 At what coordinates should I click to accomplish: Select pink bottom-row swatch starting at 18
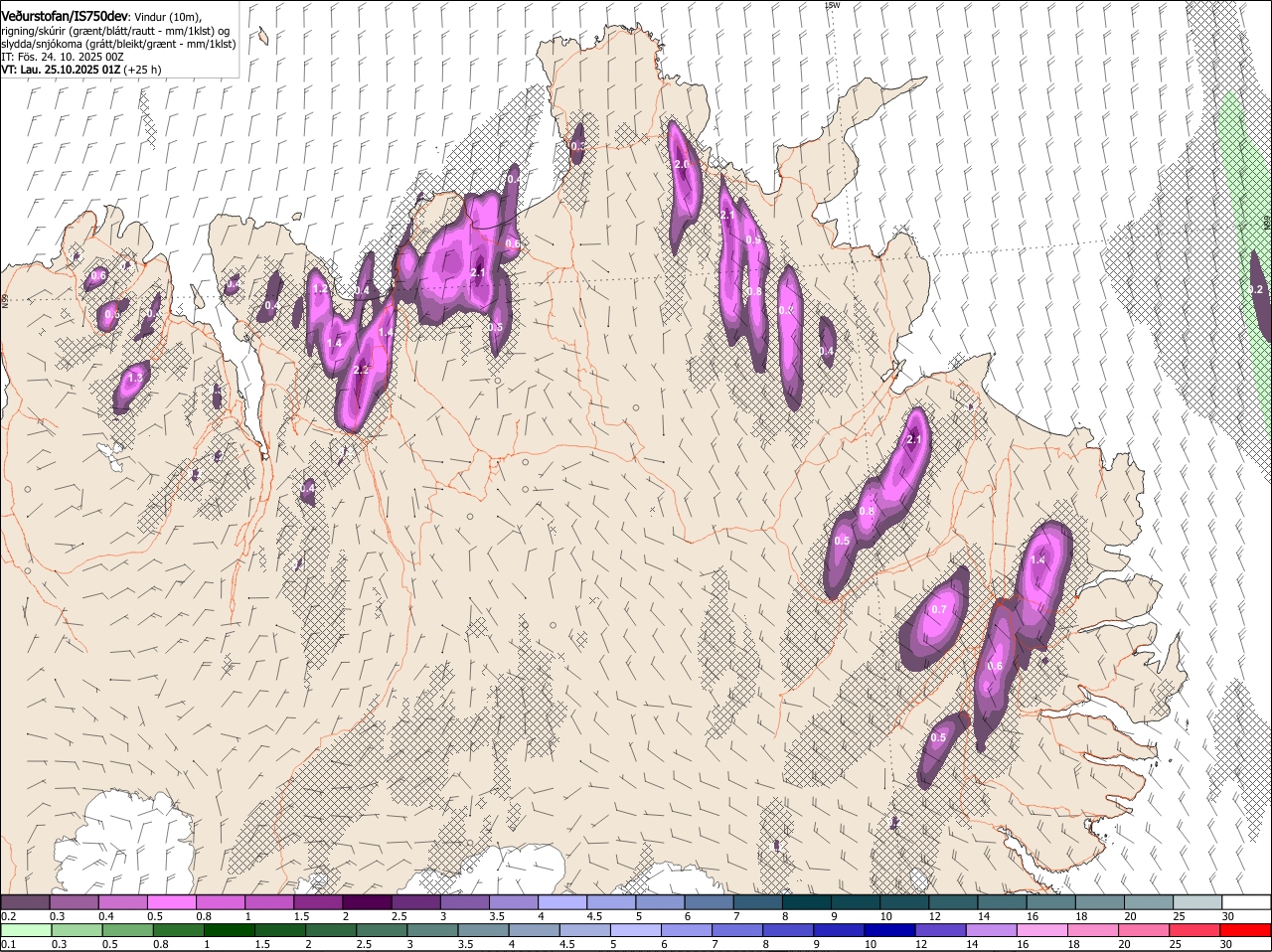click(x=1093, y=930)
